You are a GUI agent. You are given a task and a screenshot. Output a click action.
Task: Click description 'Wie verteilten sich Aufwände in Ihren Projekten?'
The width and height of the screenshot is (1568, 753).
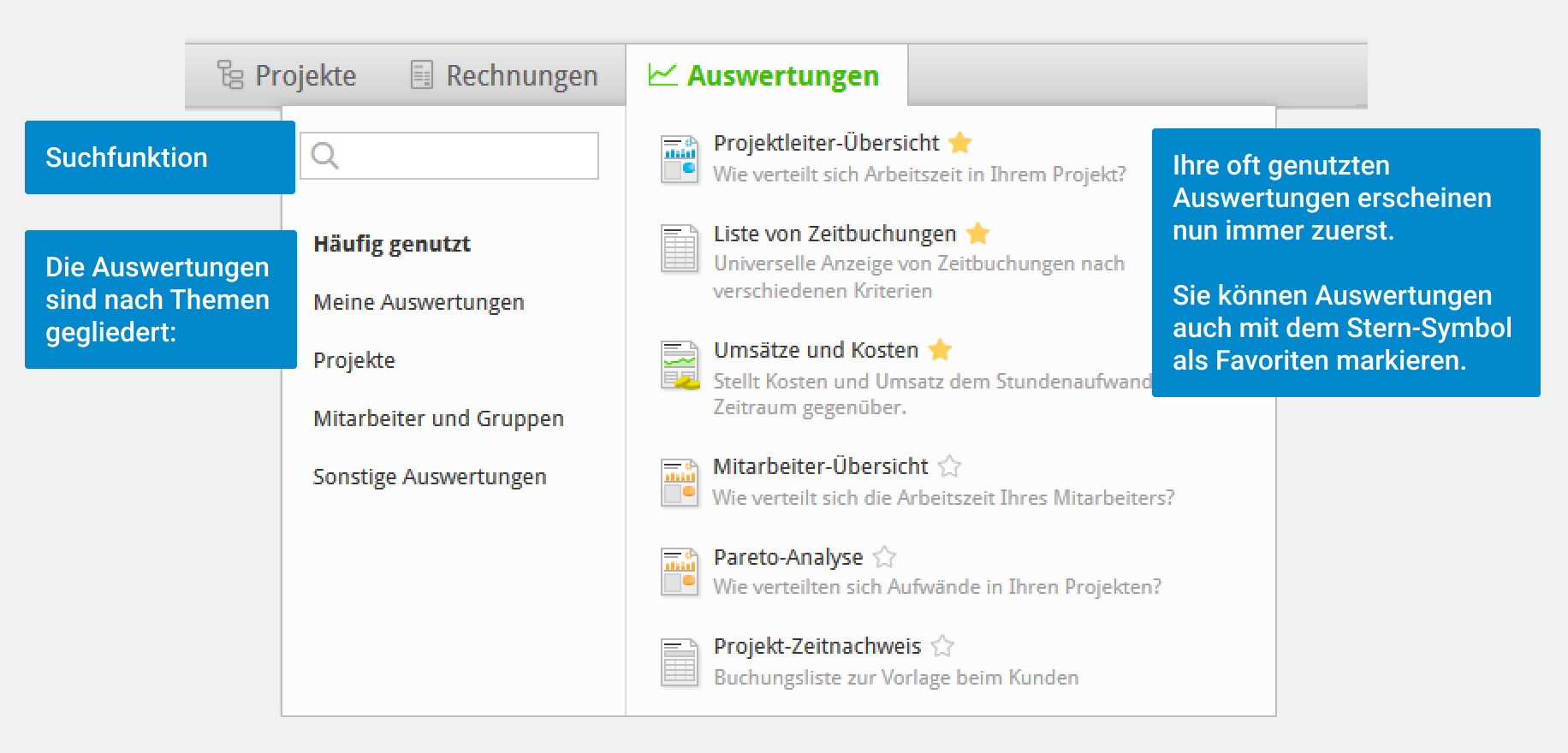click(938, 587)
